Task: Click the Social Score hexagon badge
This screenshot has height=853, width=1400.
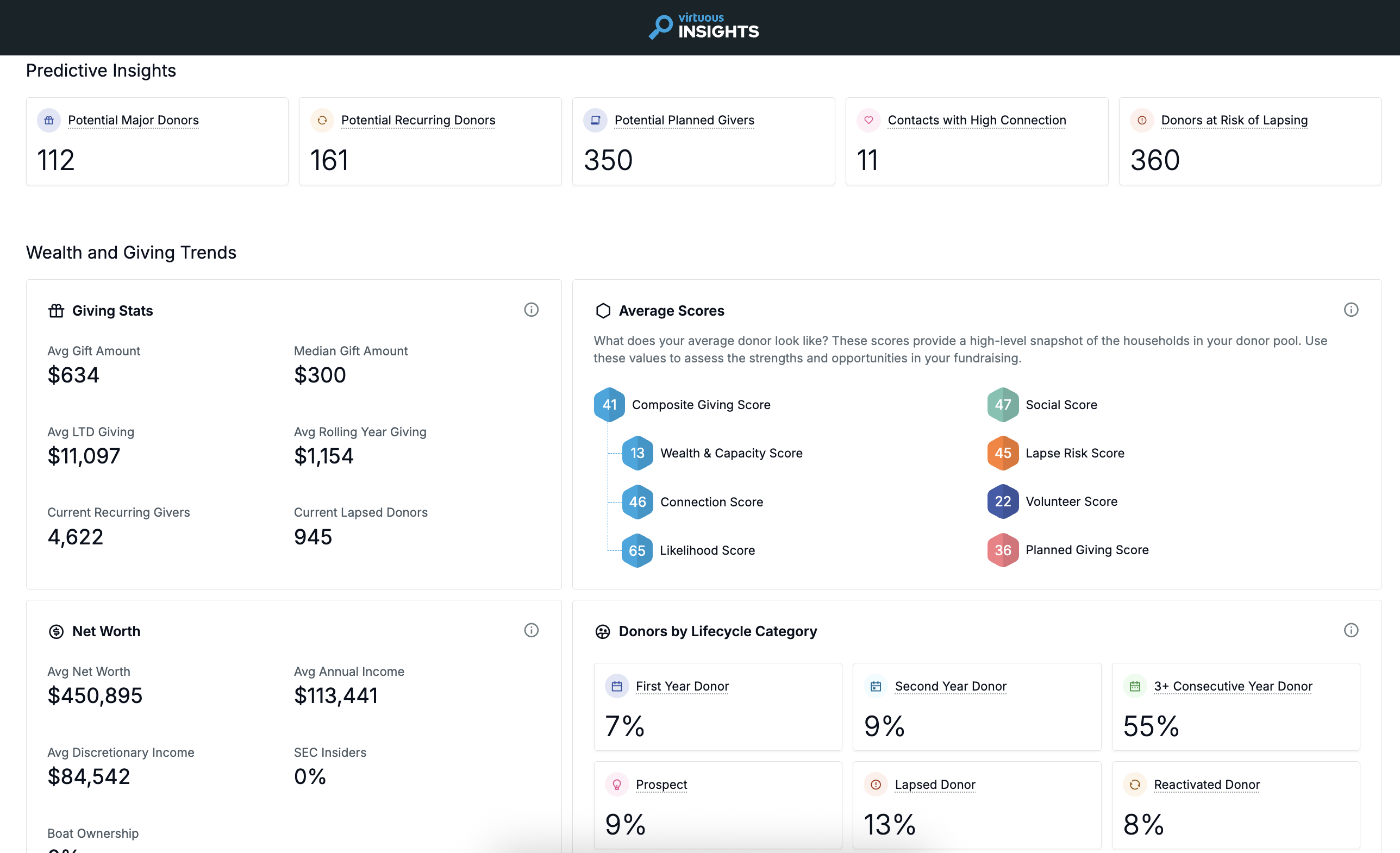Action: pos(1003,404)
